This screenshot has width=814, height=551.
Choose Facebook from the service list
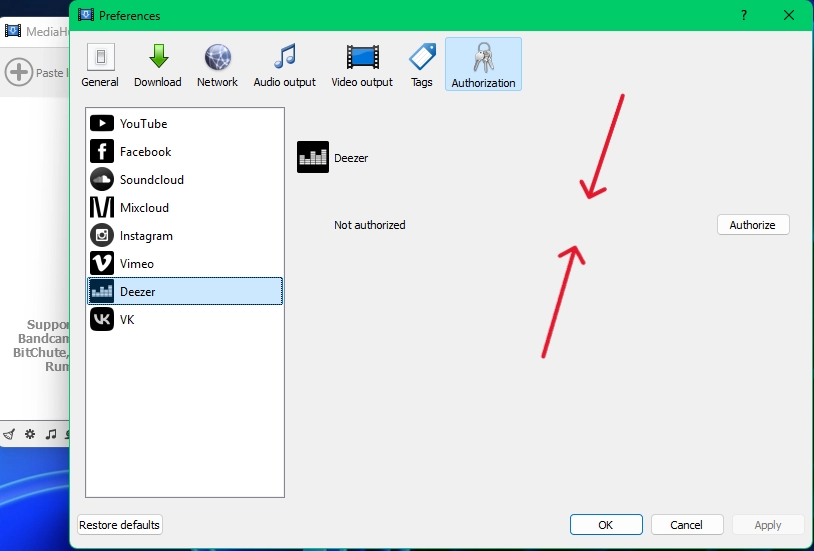(x=145, y=152)
